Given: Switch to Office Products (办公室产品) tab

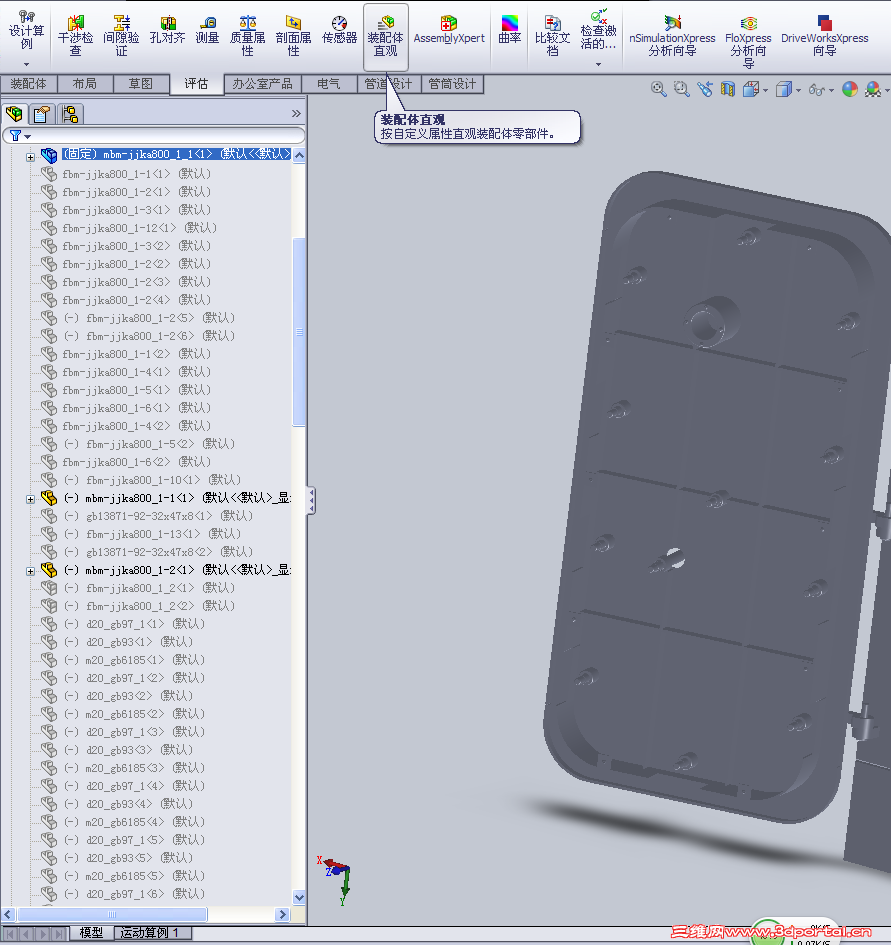Looking at the screenshot, I should tap(262, 84).
